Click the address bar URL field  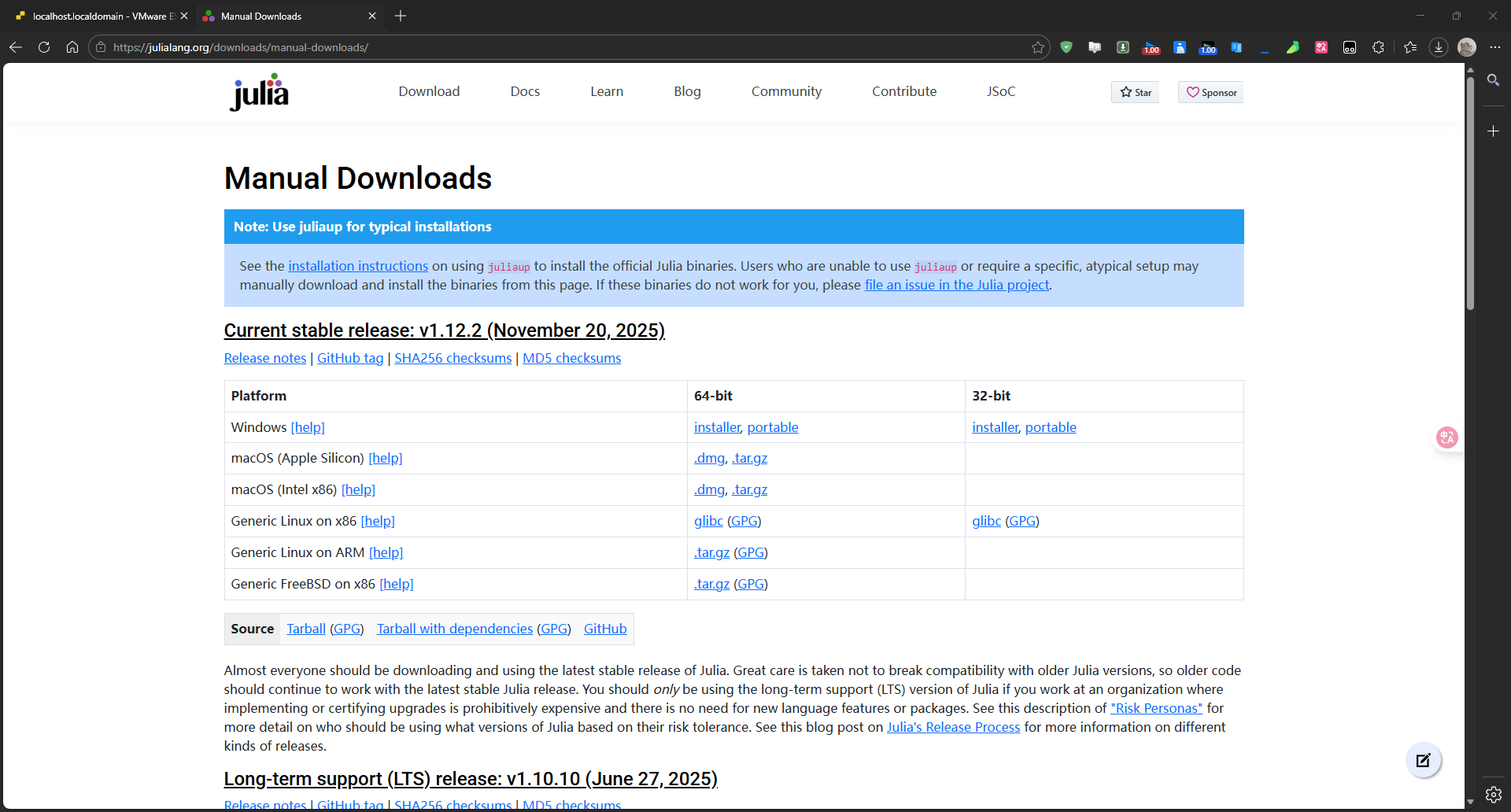[x=551, y=47]
